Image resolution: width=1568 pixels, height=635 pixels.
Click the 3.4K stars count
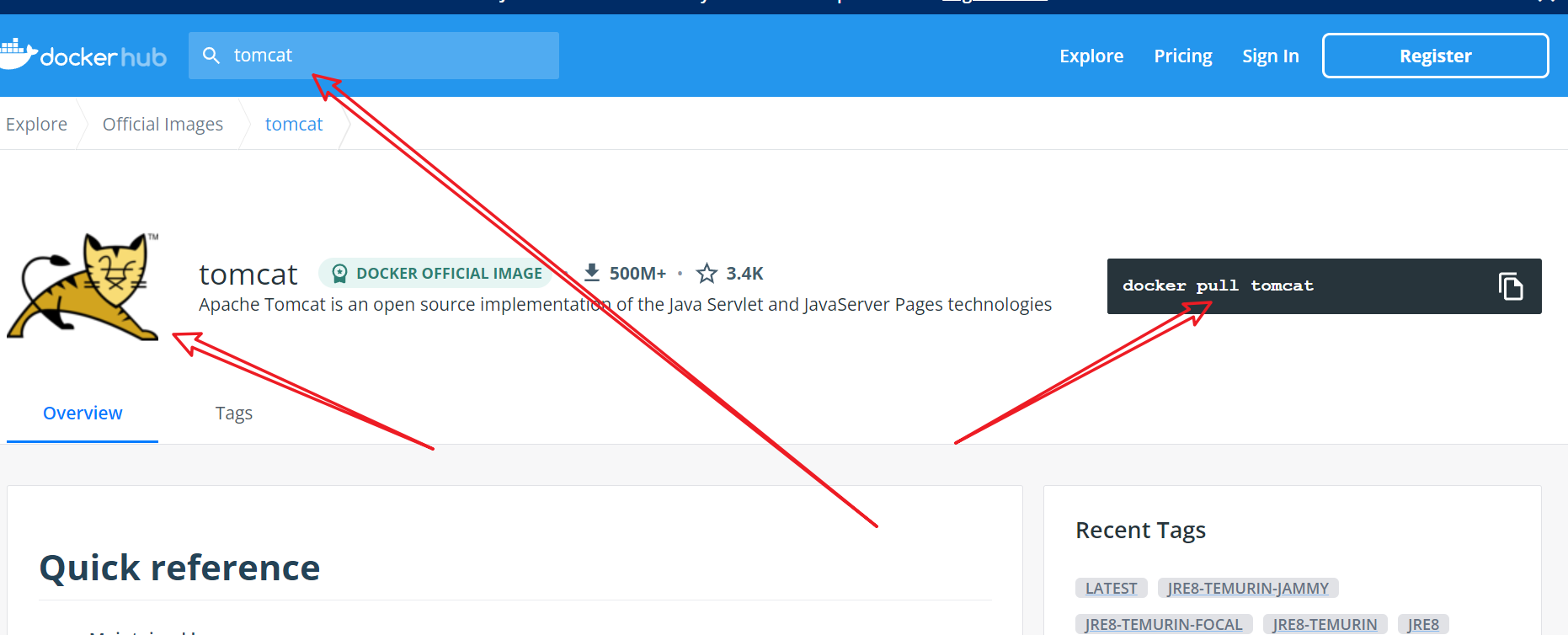(x=744, y=273)
